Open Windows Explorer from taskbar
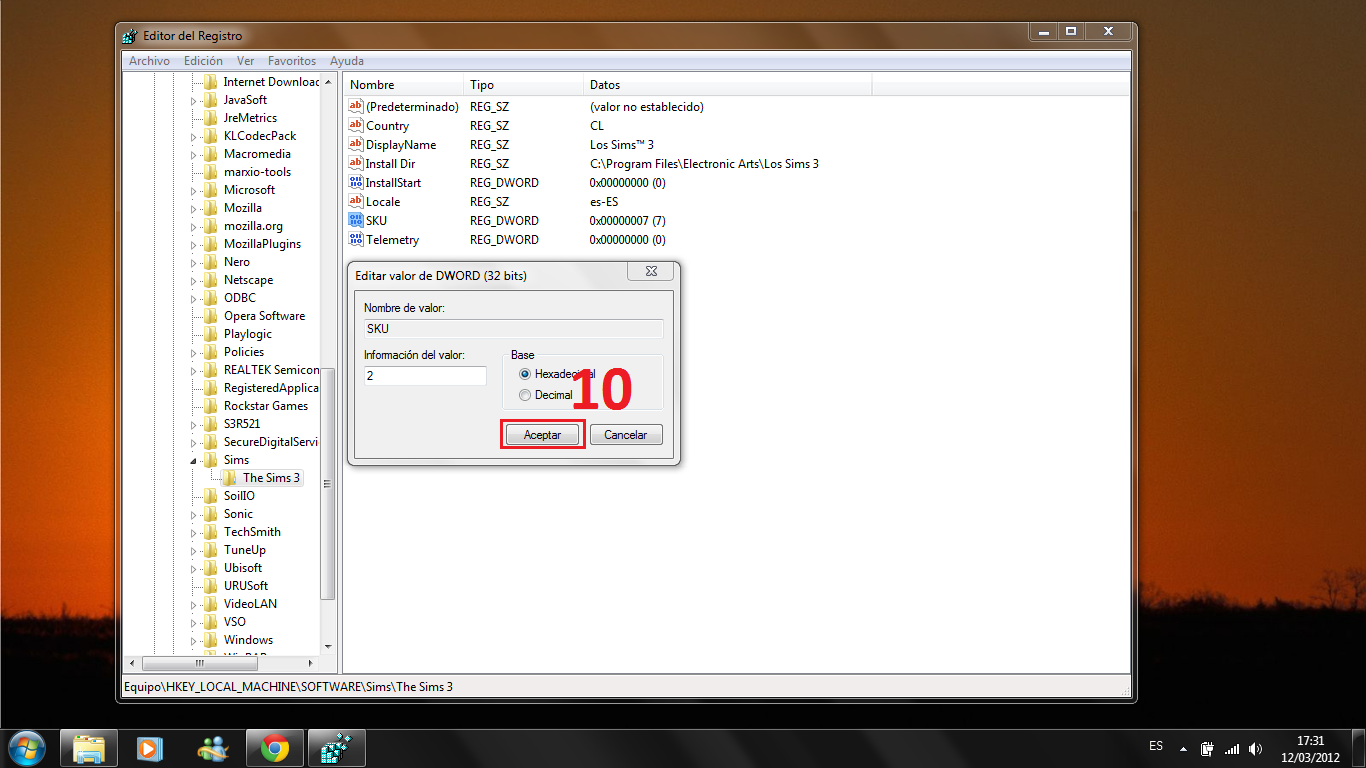 88,748
